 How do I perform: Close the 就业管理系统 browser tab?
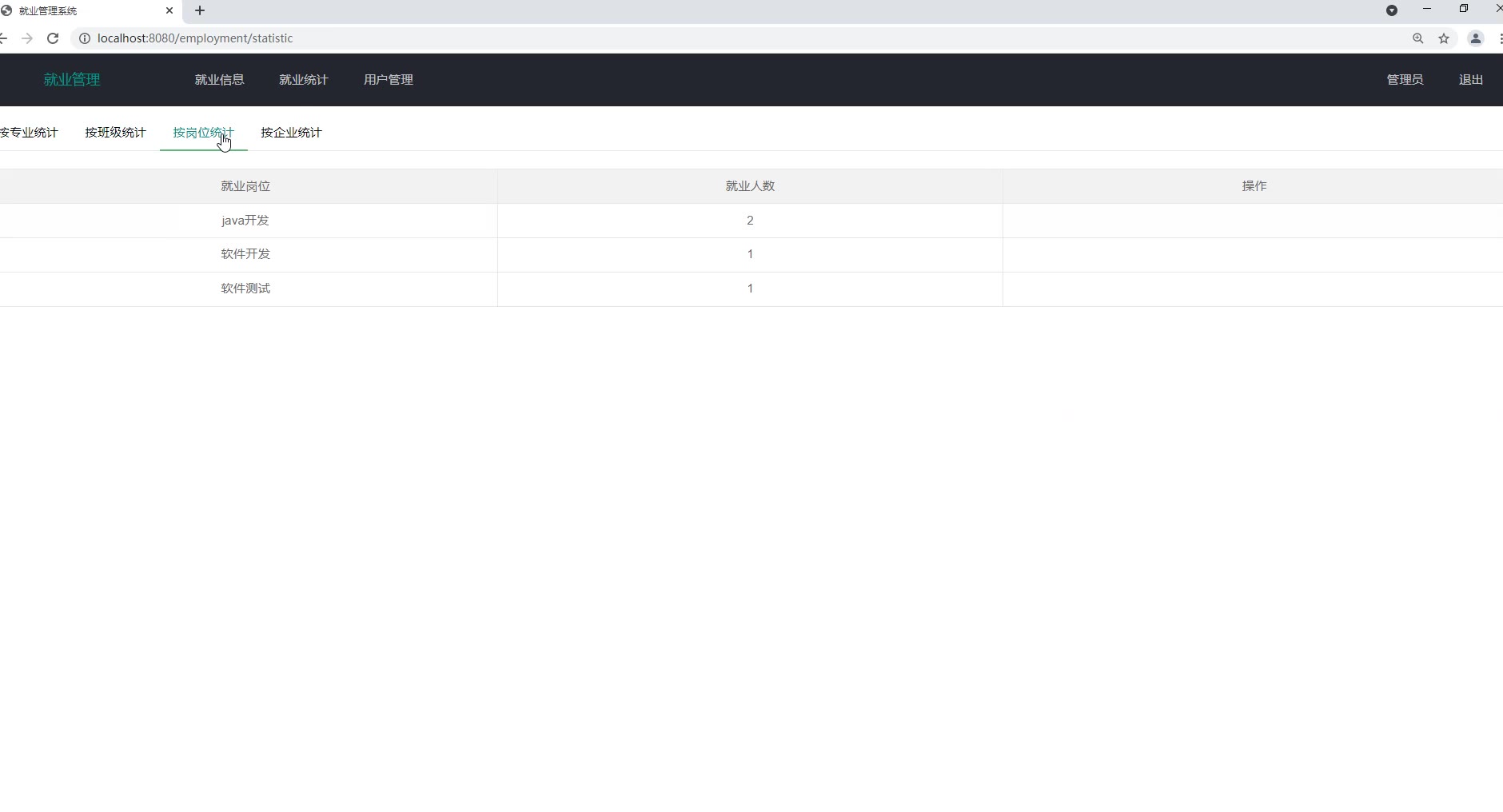pyautogui.click(x=169, y=10)
